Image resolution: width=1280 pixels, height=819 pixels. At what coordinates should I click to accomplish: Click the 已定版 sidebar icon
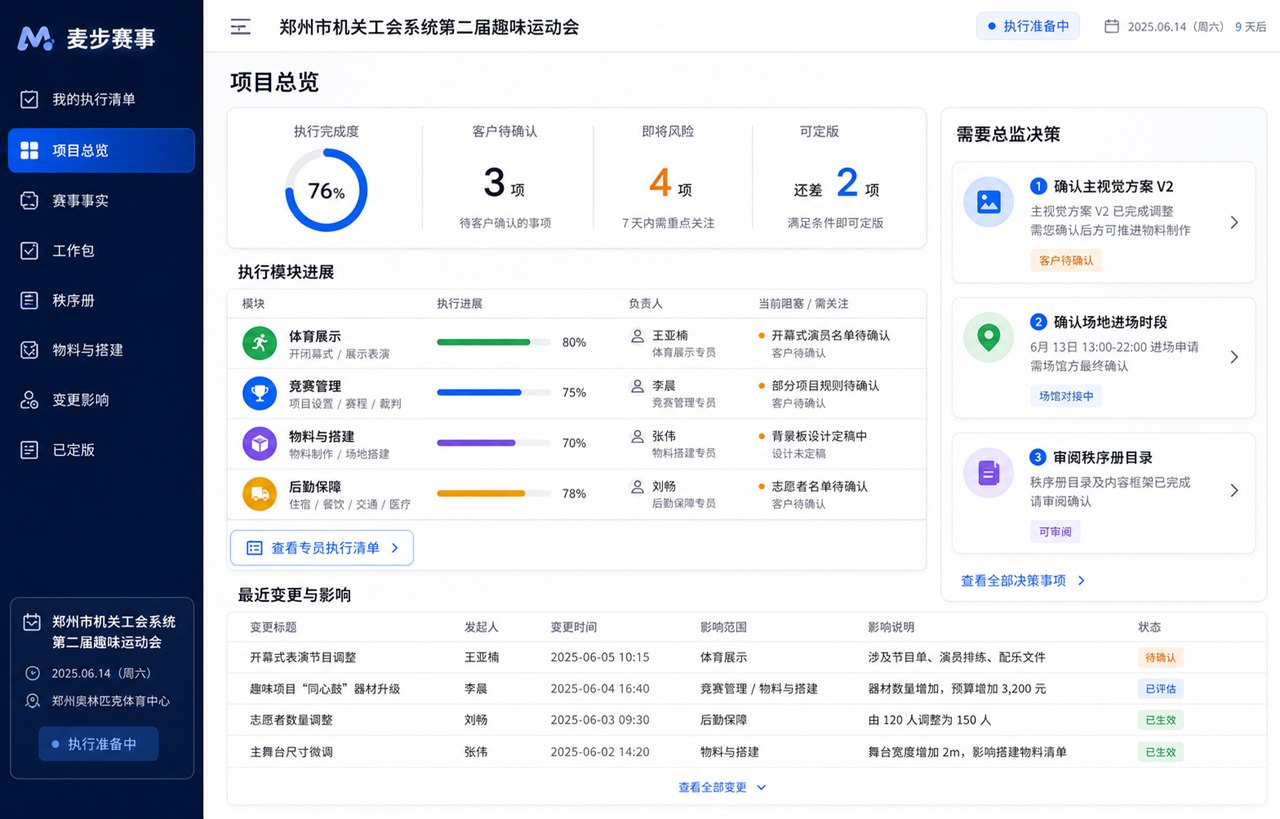point(30,450)
